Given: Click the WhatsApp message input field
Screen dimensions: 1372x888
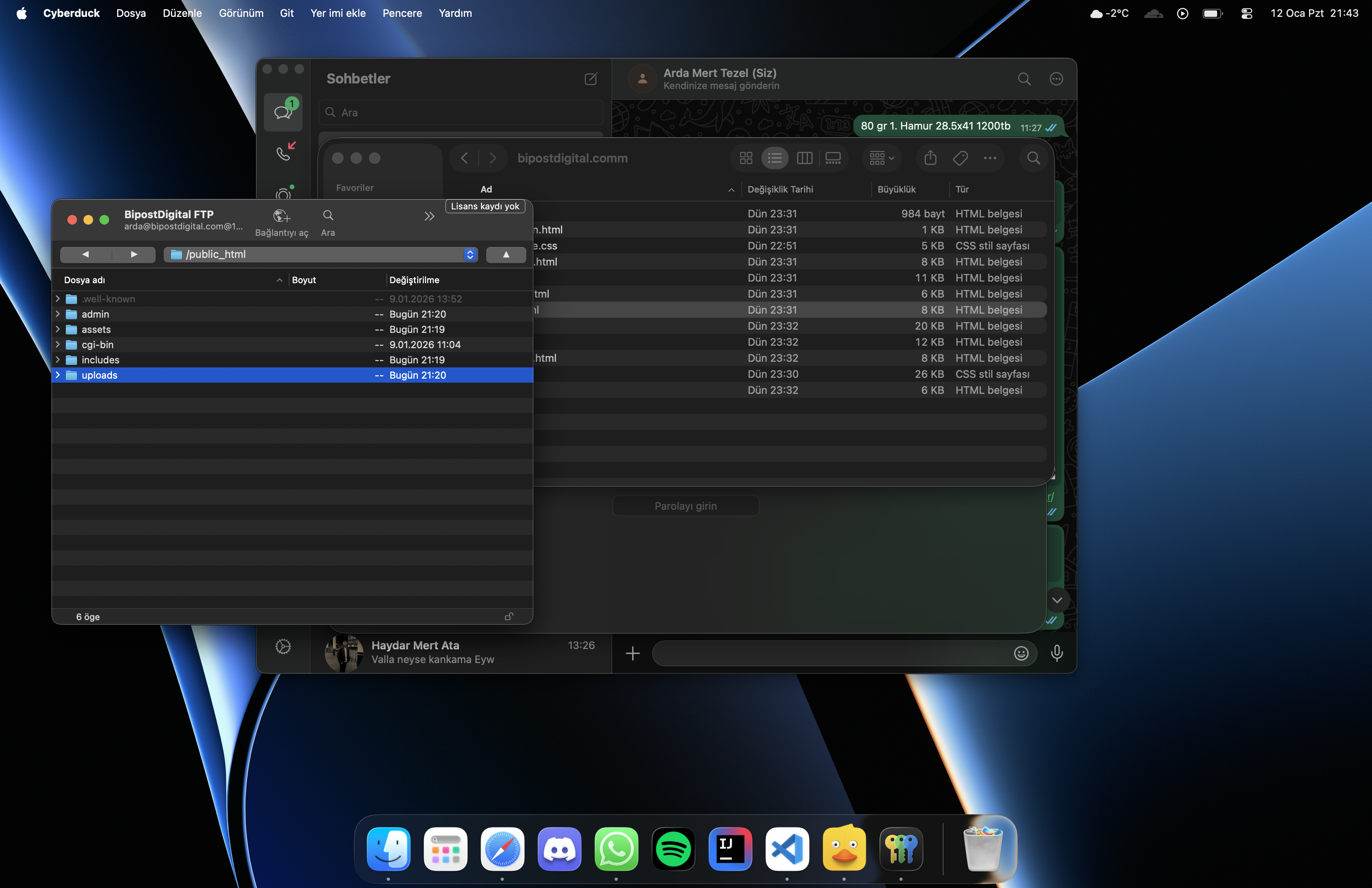Looking at the screenshot, I should pyautogui.click(x=830, y=653).
